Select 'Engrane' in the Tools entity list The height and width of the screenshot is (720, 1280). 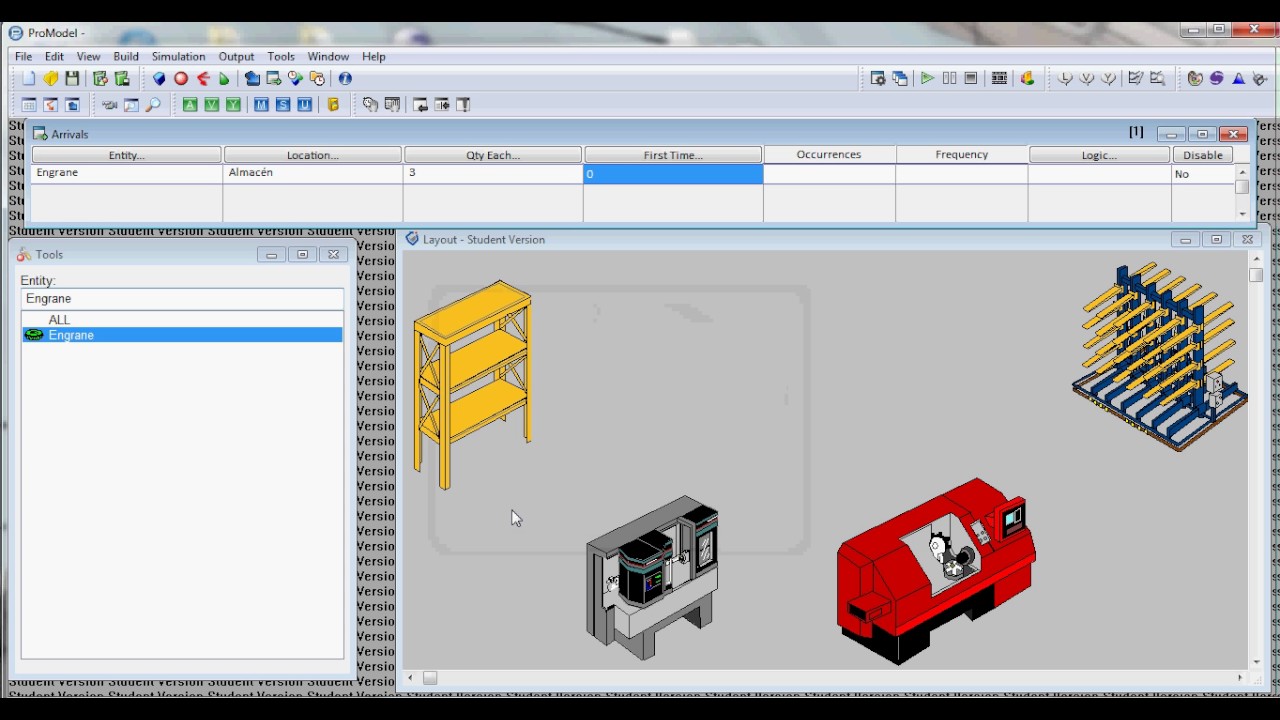[x=182, y=335]
